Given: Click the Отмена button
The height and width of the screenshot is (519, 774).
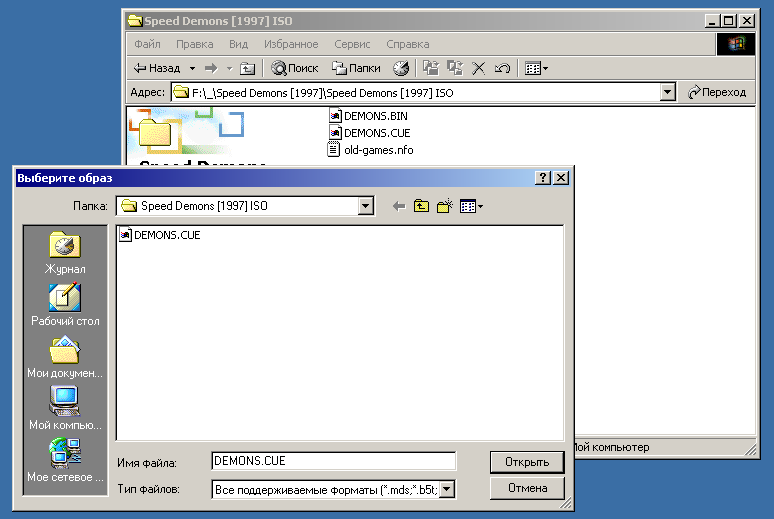Looking at the screenshot, I should point(527,488).
